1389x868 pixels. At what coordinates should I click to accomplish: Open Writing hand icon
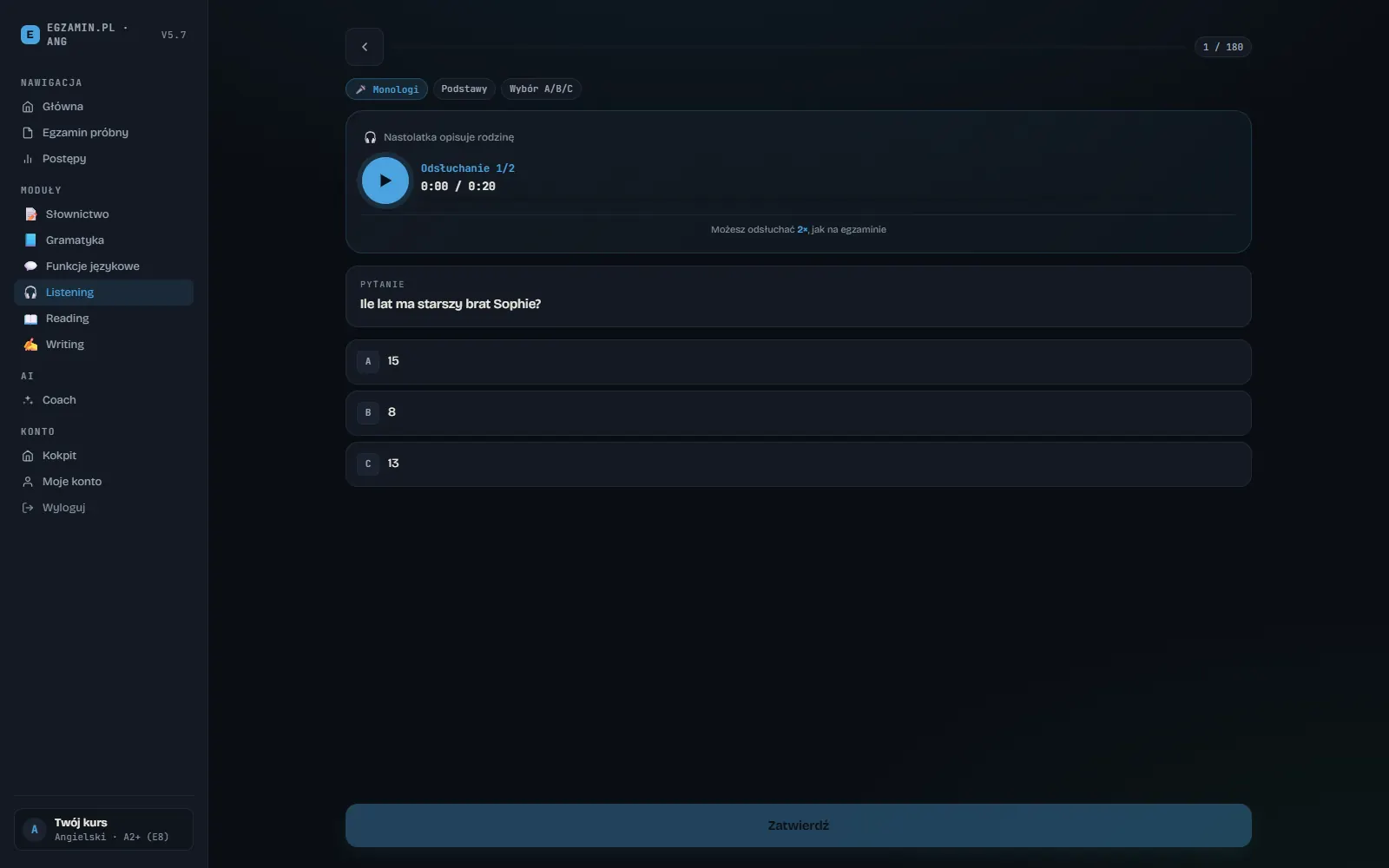[31, 345]
